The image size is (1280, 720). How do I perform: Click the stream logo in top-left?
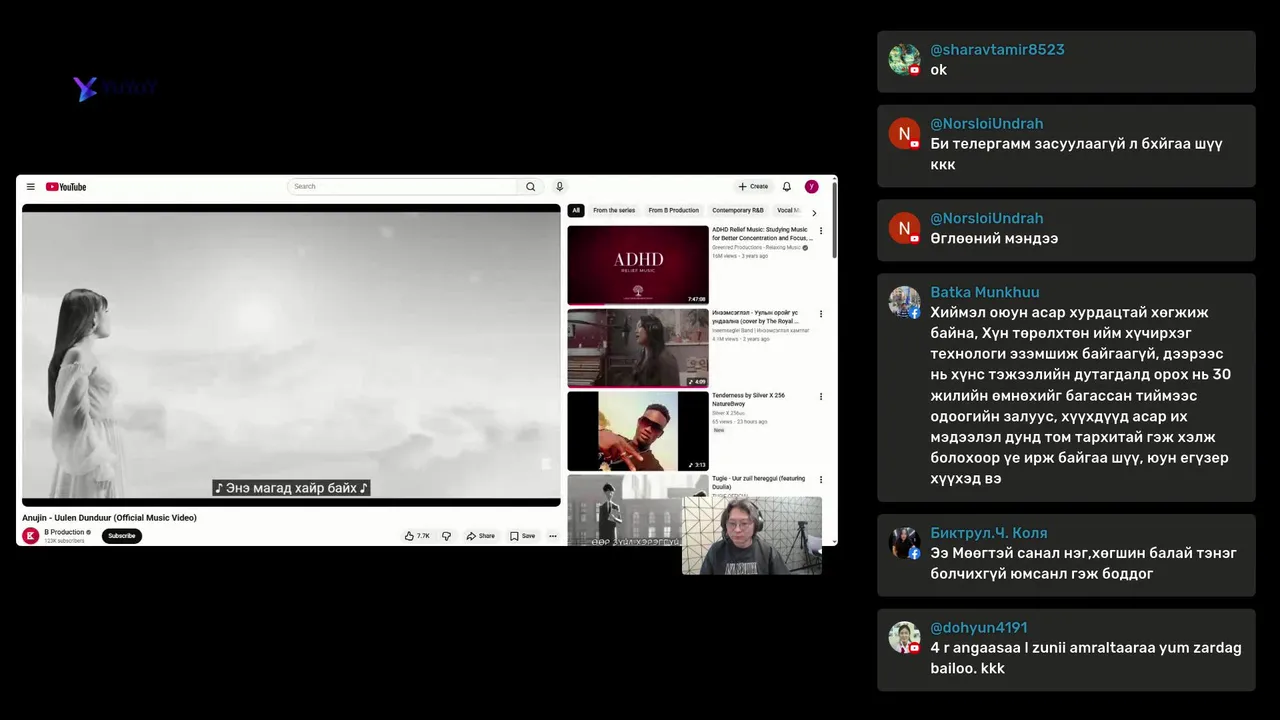click(x=115, y=89)
